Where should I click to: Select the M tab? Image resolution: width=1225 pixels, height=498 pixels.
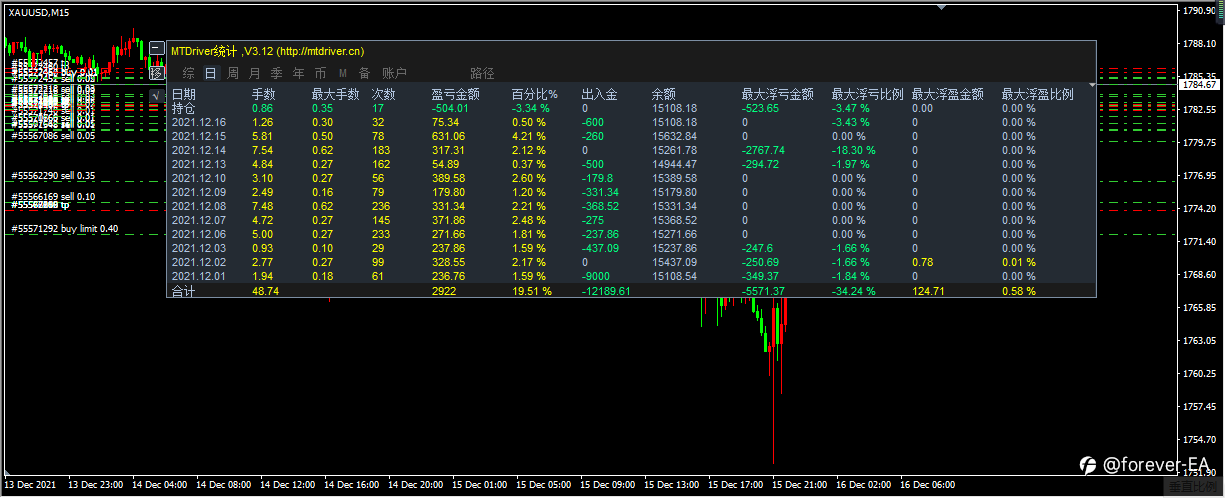(343, 73)
